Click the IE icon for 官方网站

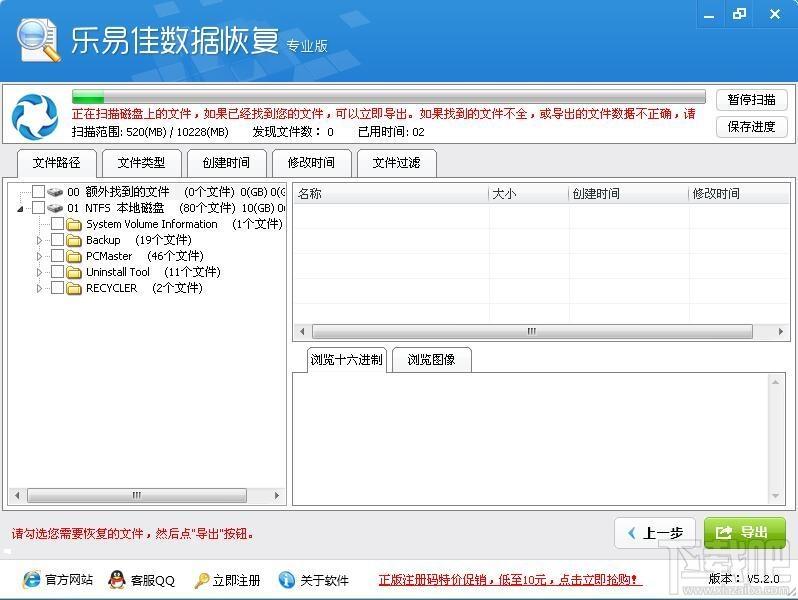click(31, 580)
